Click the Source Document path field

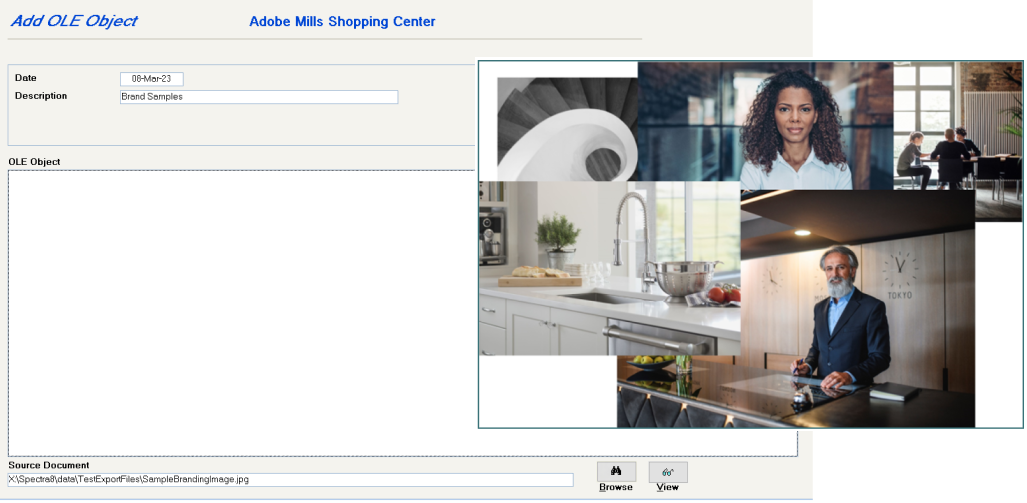point(290,480)
